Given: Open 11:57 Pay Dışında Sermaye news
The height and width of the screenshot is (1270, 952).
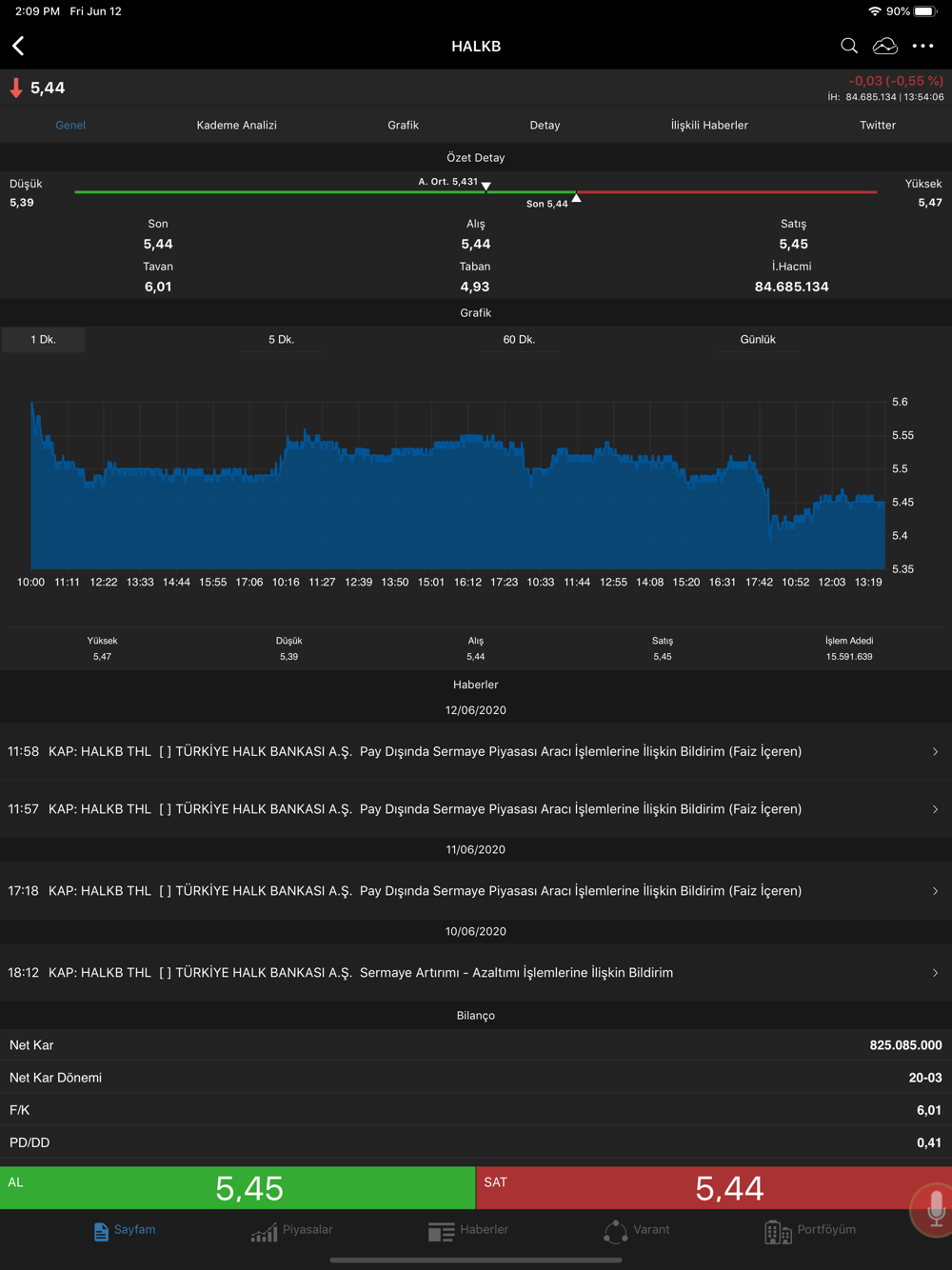Looking at the screenshot, I should (476, 808).
